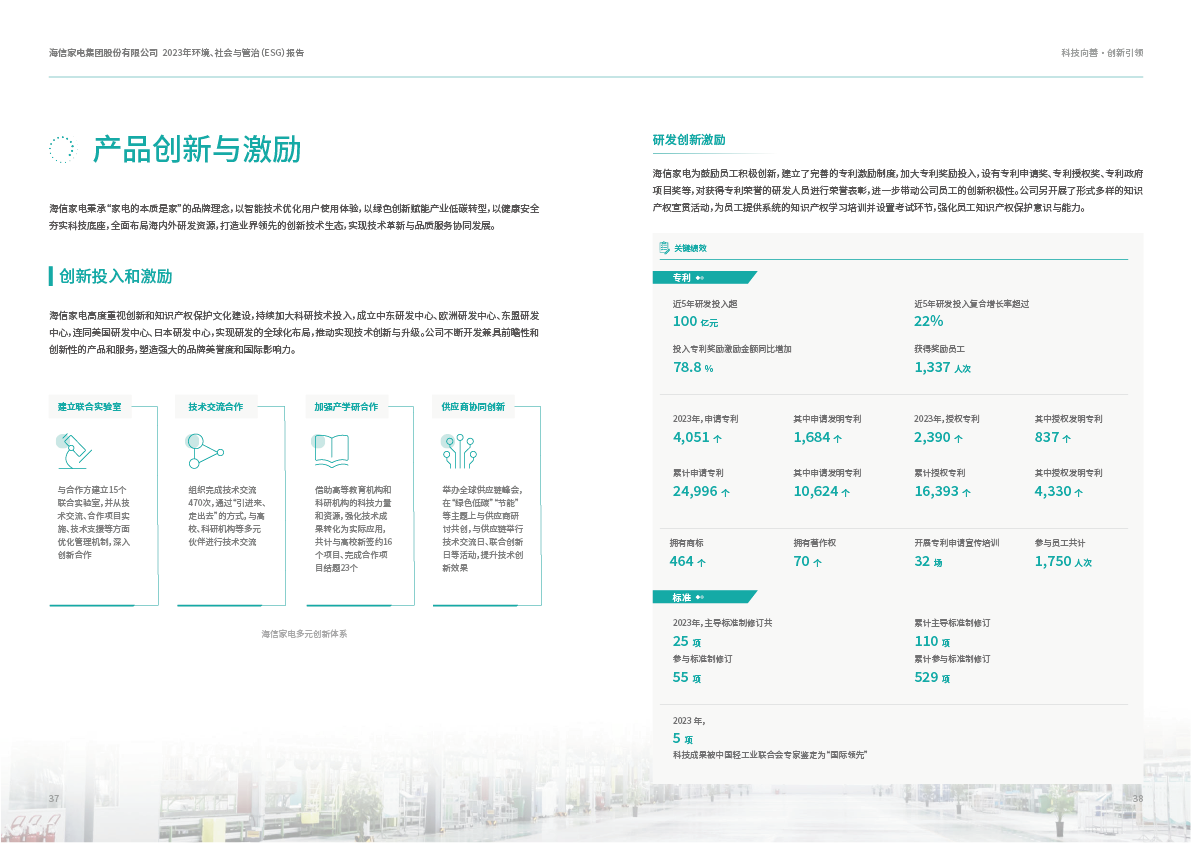Select the 加强产学研合作 label tag
This screenshot has width=1192, height=843.
[x=346, y=407]
